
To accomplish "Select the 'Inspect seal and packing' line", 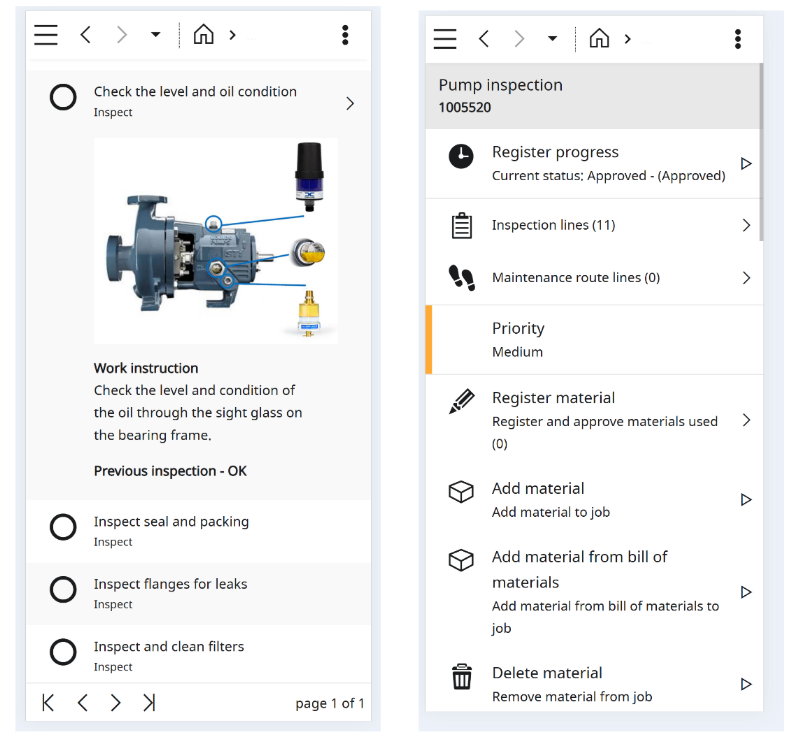I will tap(199, 531).
